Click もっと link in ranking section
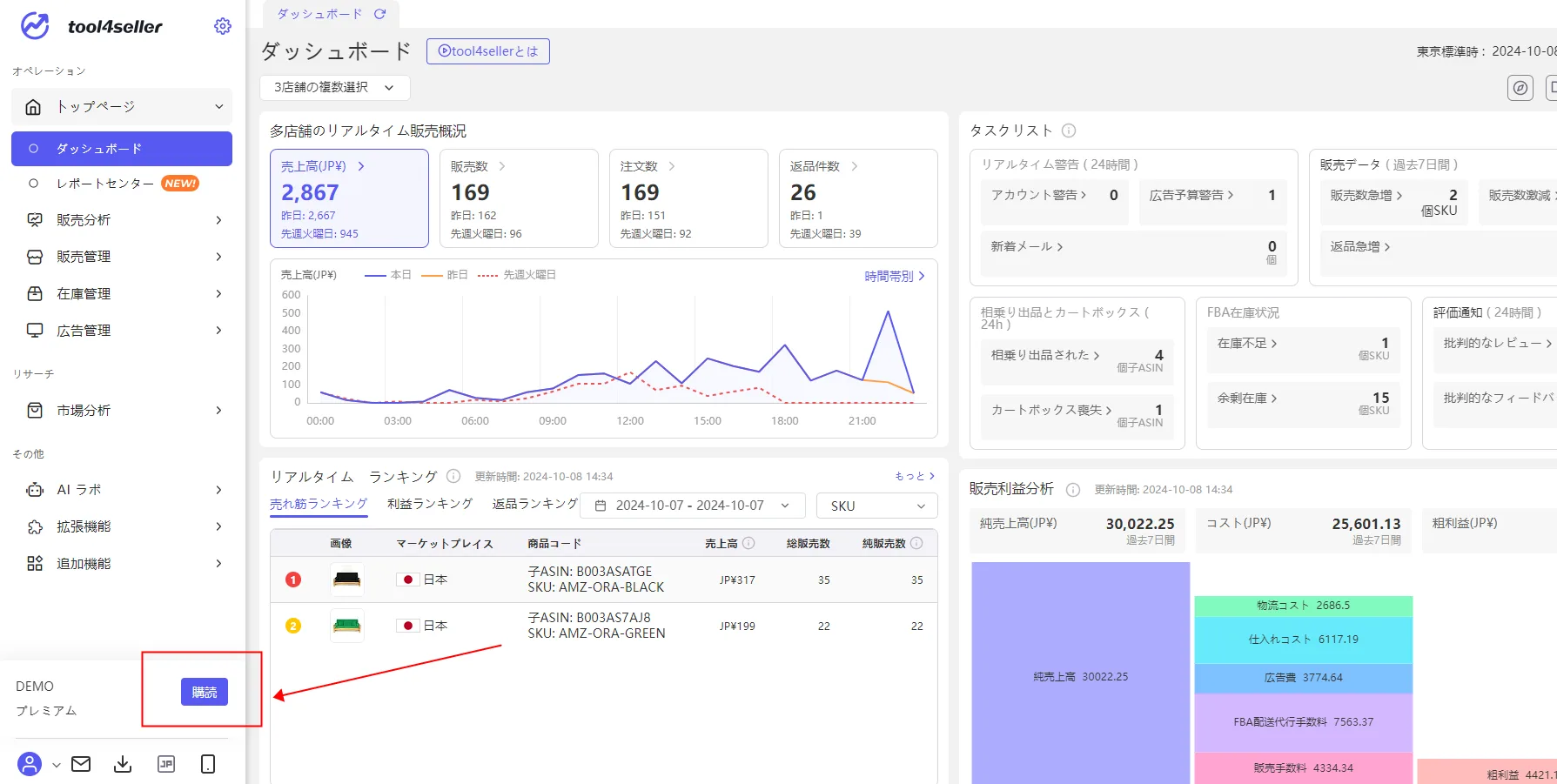1557x784 pixels. pyautogui.click(x=915, y=476)
